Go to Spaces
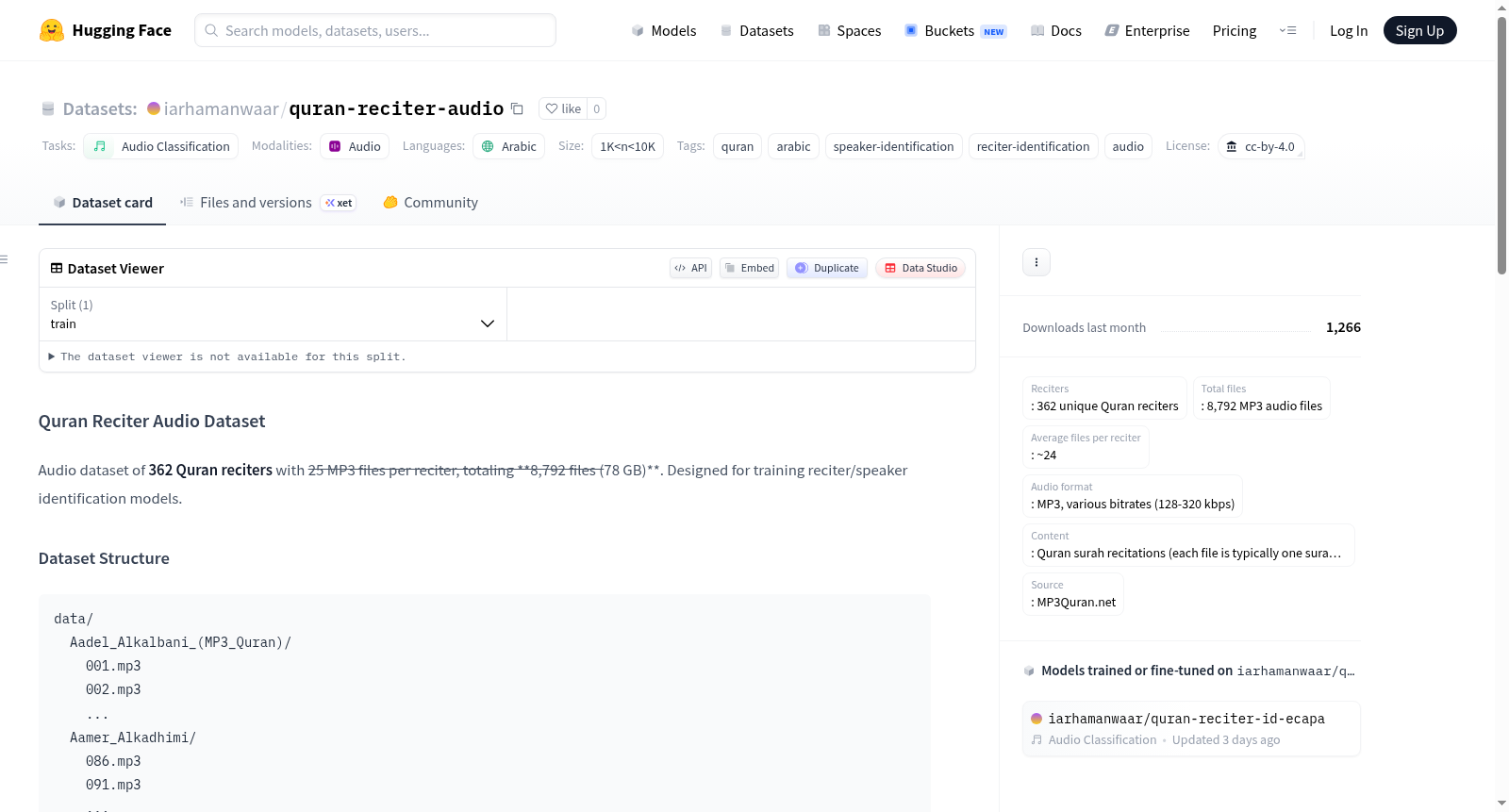The height and width of the screenshot is (812, 1509). tap(850, 30)
